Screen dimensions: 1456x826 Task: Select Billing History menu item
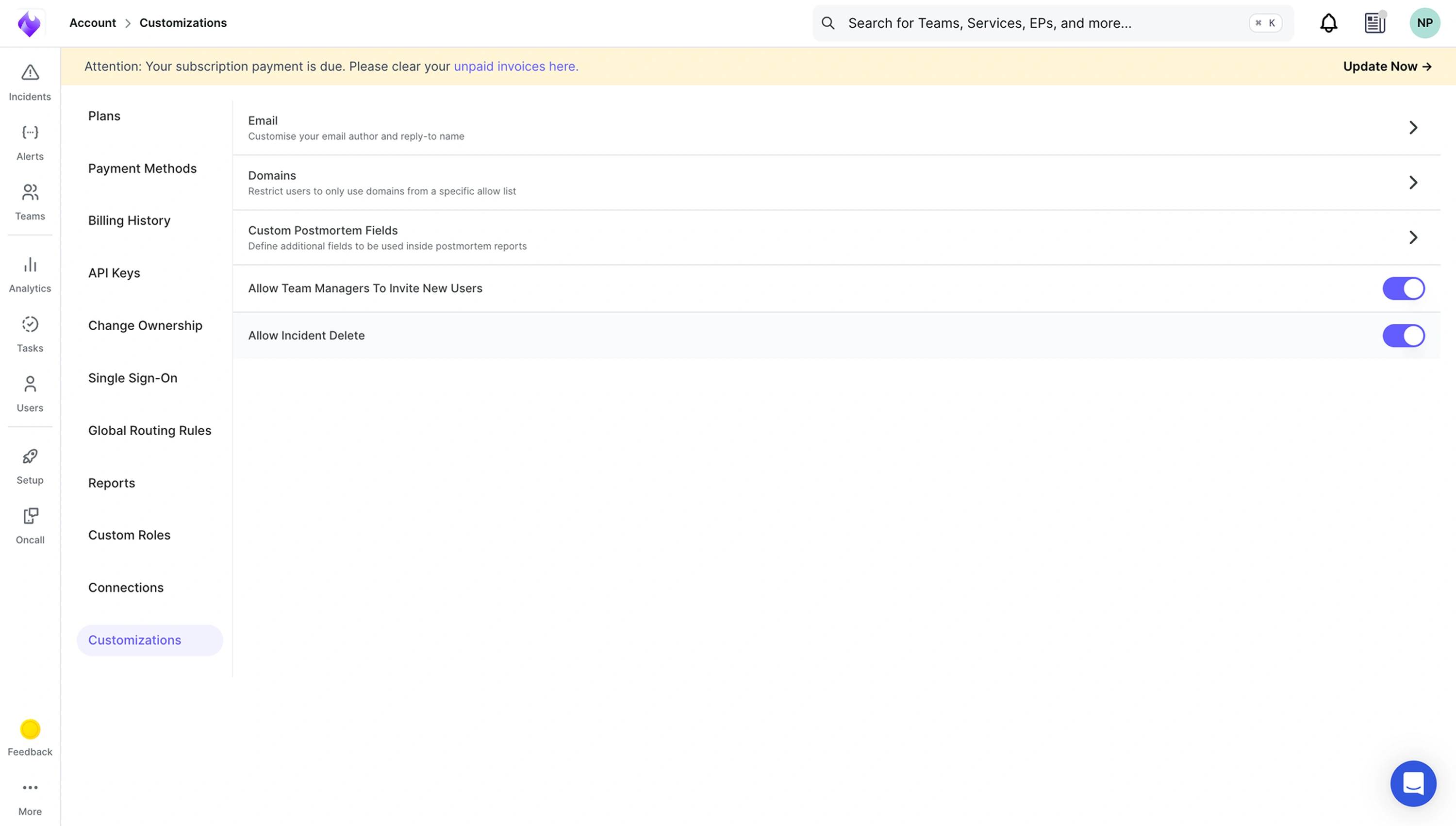[129, 220]
